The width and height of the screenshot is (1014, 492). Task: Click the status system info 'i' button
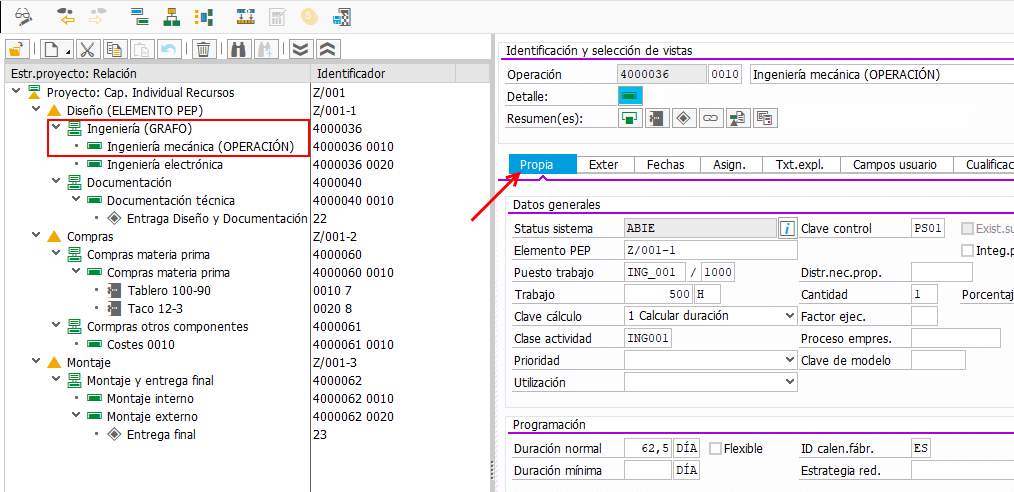(x=787, y=228)
